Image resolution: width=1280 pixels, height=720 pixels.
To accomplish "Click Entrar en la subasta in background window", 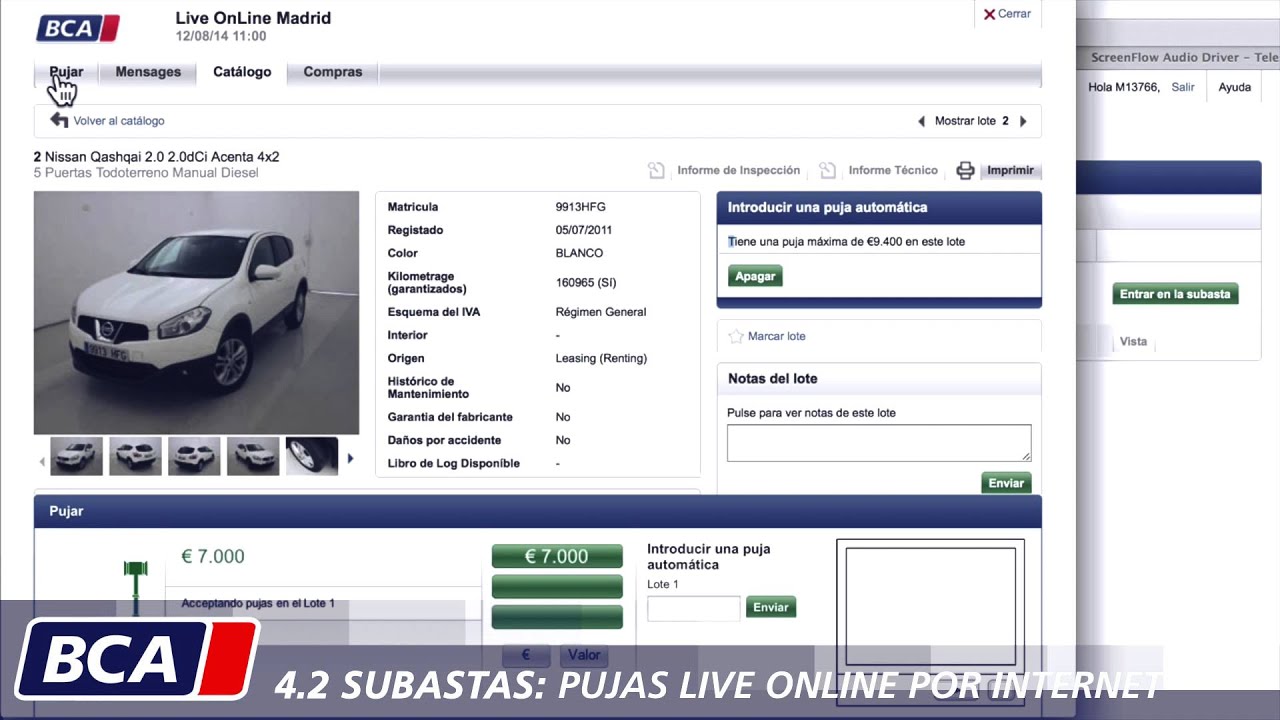I will [1175, 294].
